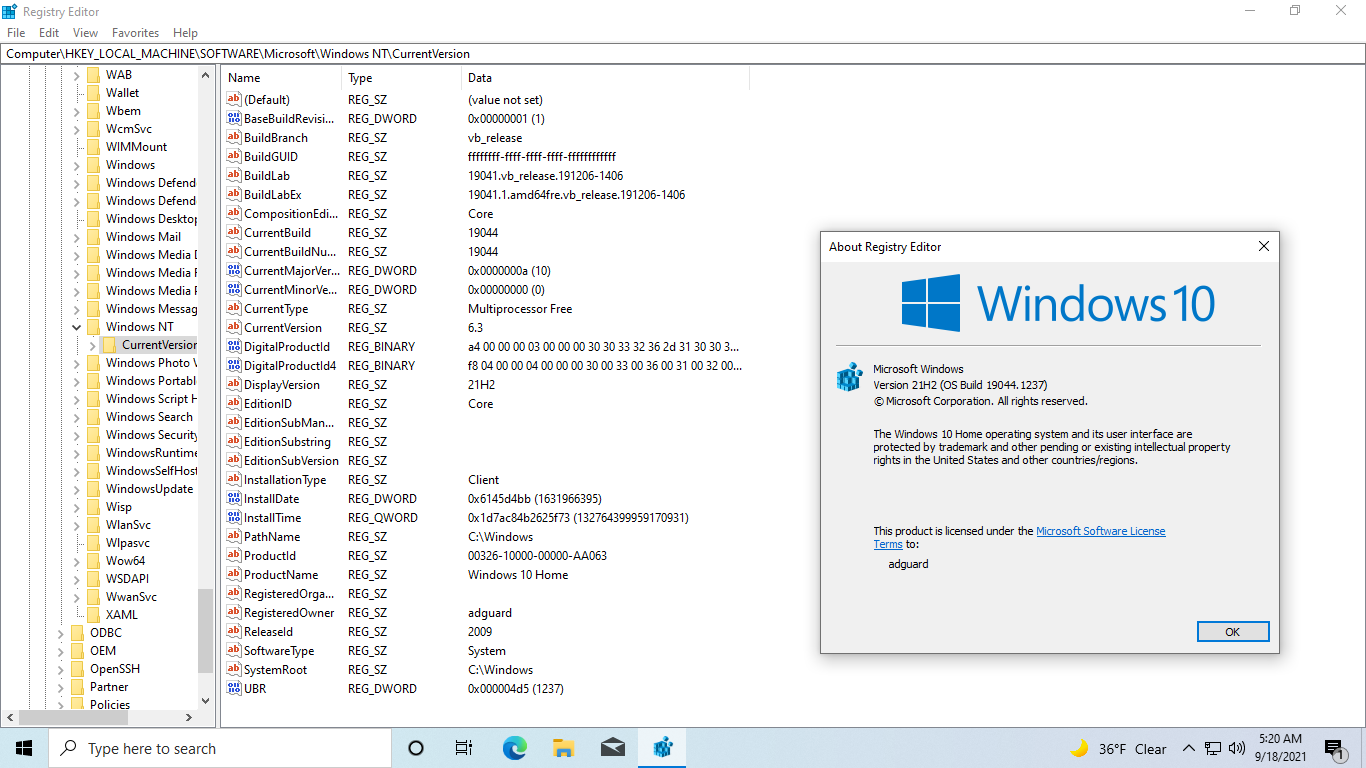
Task: Expand the ODBC tree node
Action: pyautogui.click(x=60, y=633)
